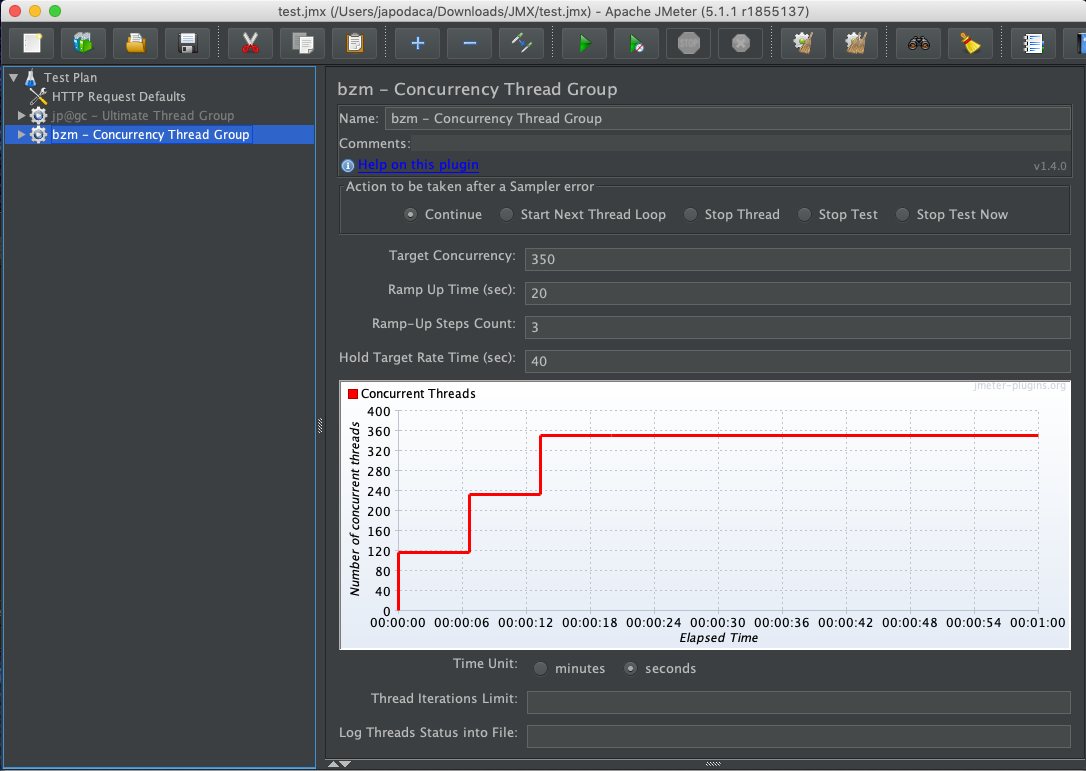Click the Ramp Up Time field
Screen dimensions: 1086x771
(798, 293)
